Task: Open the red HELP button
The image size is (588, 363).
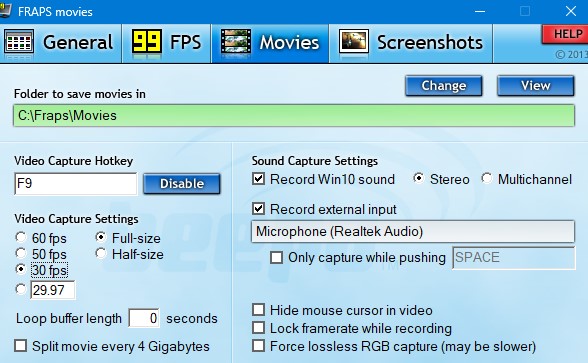Action: (565, 34)
